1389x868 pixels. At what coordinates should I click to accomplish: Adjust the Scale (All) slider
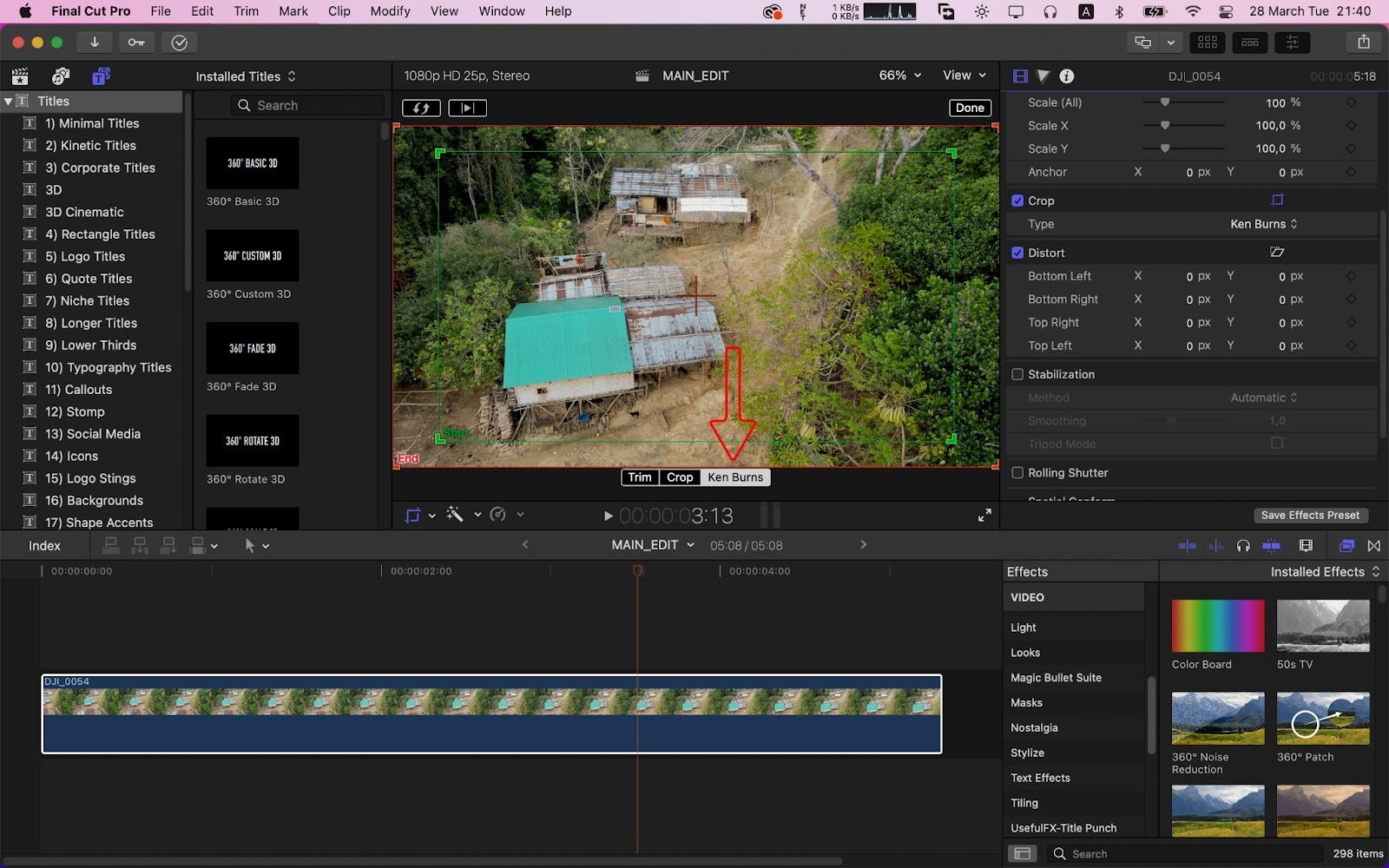(1165, 102)
